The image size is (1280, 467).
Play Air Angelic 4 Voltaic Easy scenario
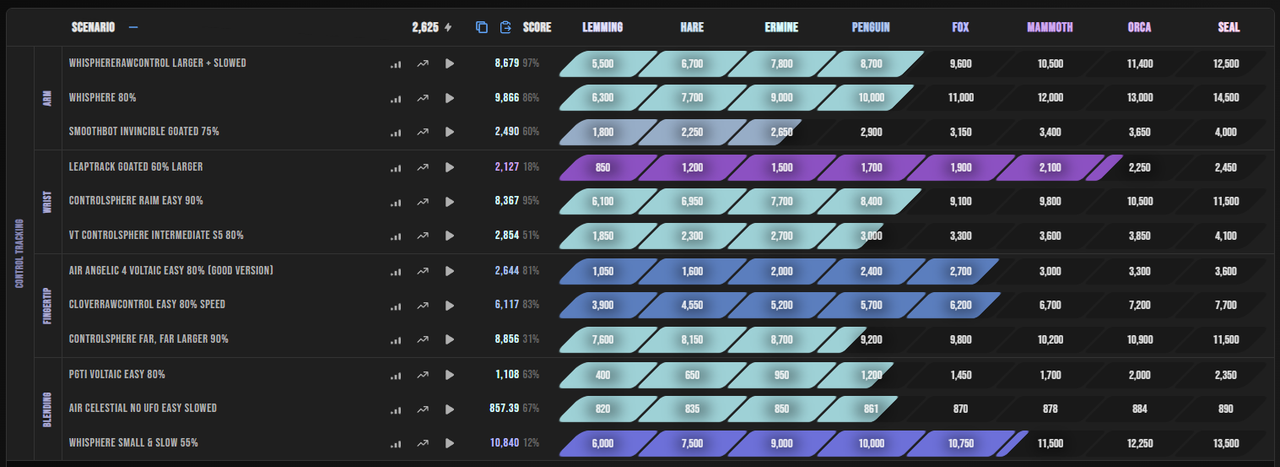pyautogui.click(x=449, y=271)
